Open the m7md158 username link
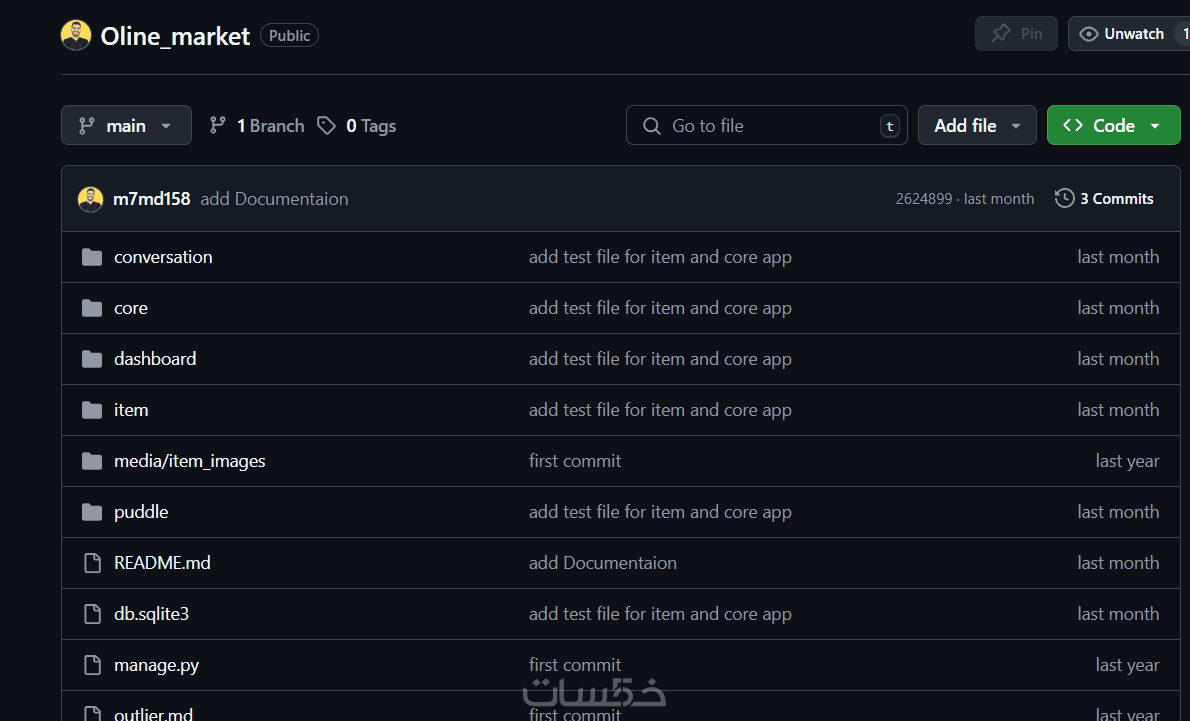Screen dimensions: 1190x721 (x=152, y=199)
